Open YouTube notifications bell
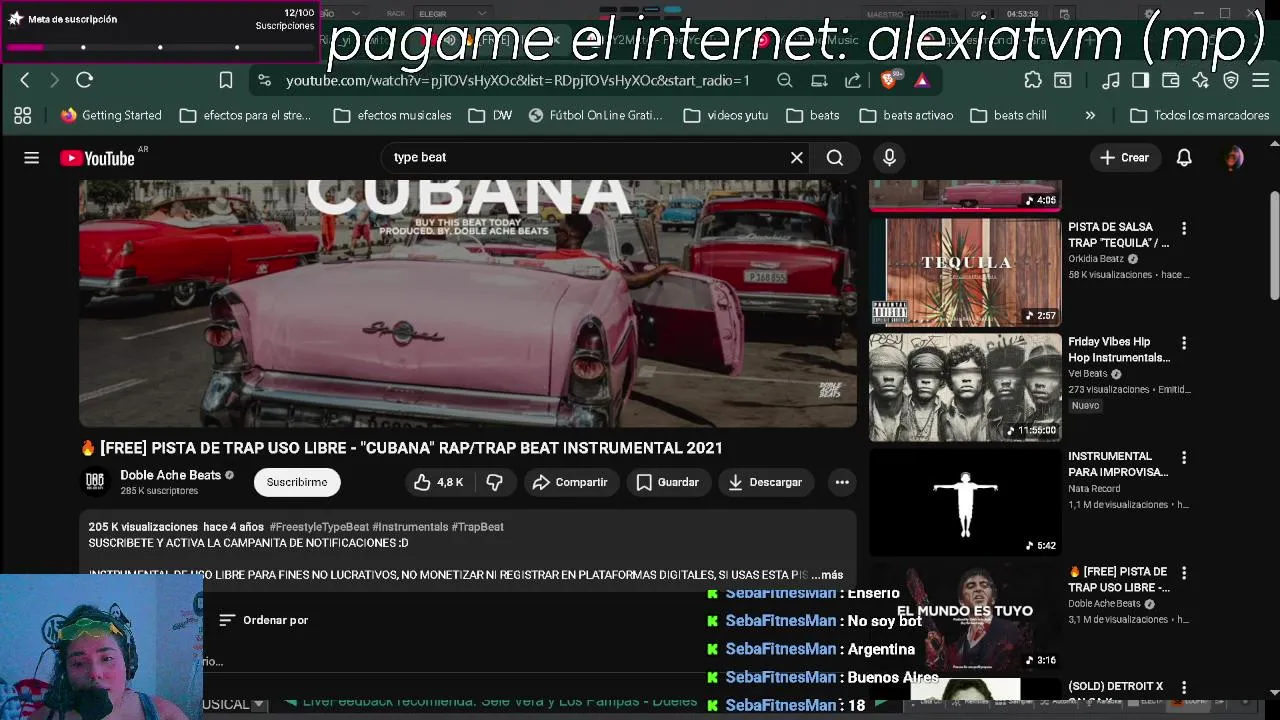This screenshot has height=720, width=1280. (x=1184, y=157)
